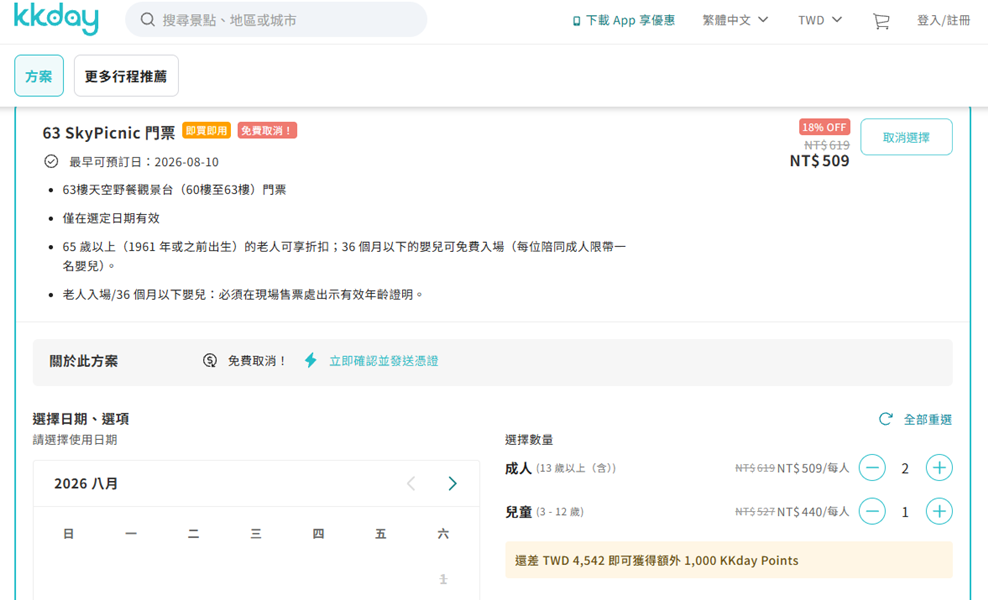Click the 即買即用 badge

tap(206, 130)
